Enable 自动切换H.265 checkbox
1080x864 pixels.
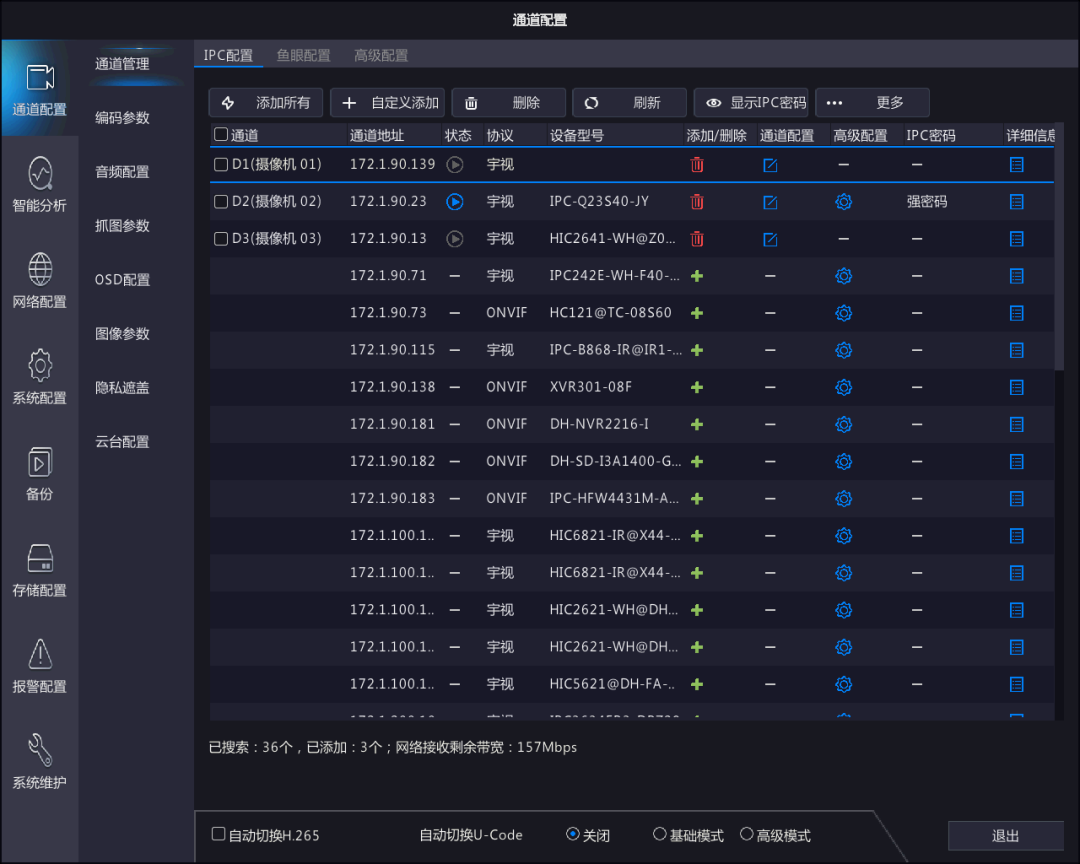click(x=218, y=834)
